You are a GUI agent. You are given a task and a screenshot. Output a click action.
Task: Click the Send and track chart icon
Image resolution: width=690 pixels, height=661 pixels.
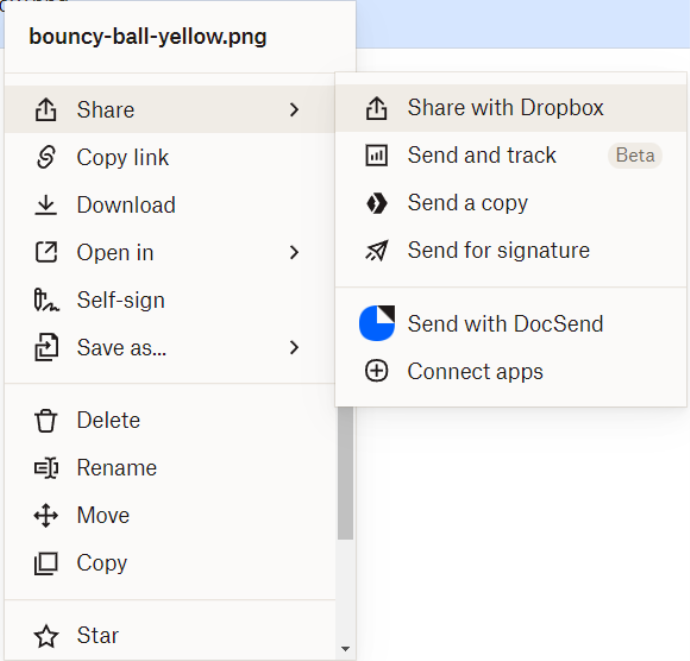376,155
